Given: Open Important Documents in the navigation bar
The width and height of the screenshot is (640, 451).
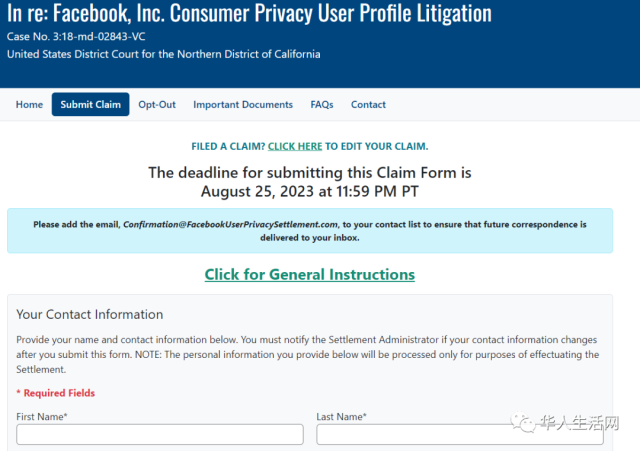Looking at the screenshot, I should pyautogui.click(x=243, y=104).
